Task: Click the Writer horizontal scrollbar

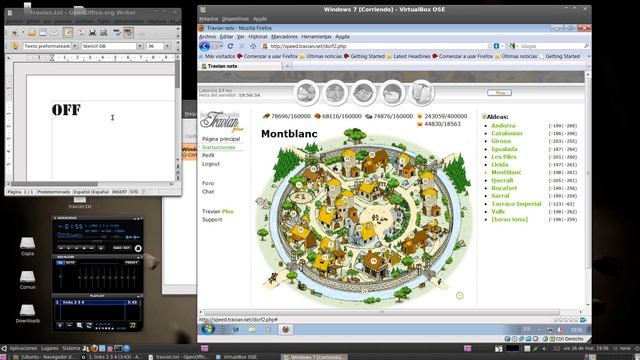Action: (x=91, y=184)
